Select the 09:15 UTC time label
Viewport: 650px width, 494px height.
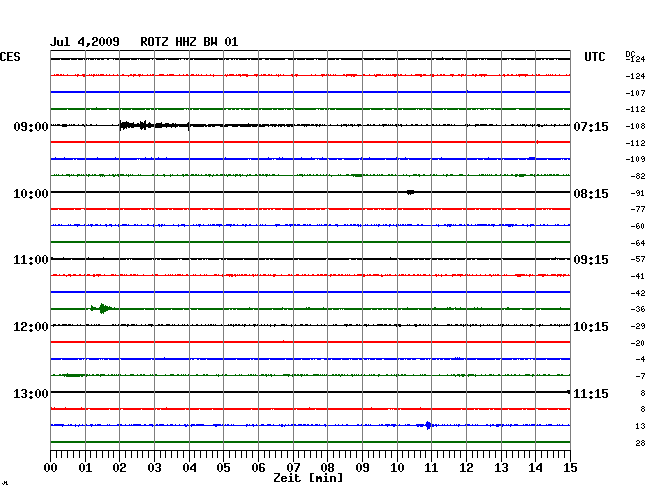[591, 260]
